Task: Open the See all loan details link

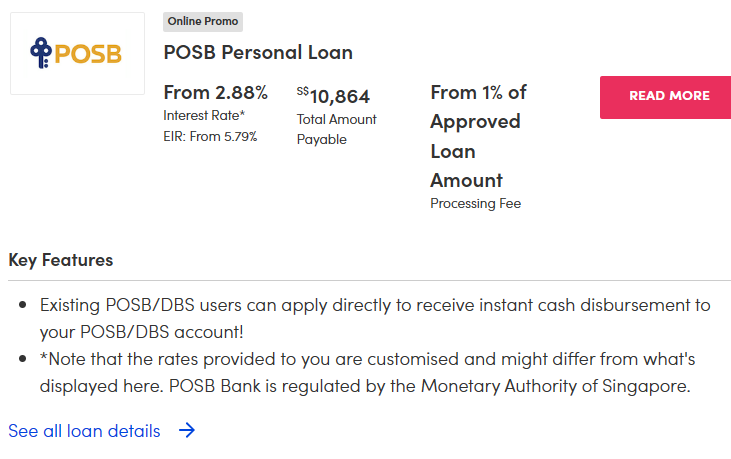Action: point(84,431)
